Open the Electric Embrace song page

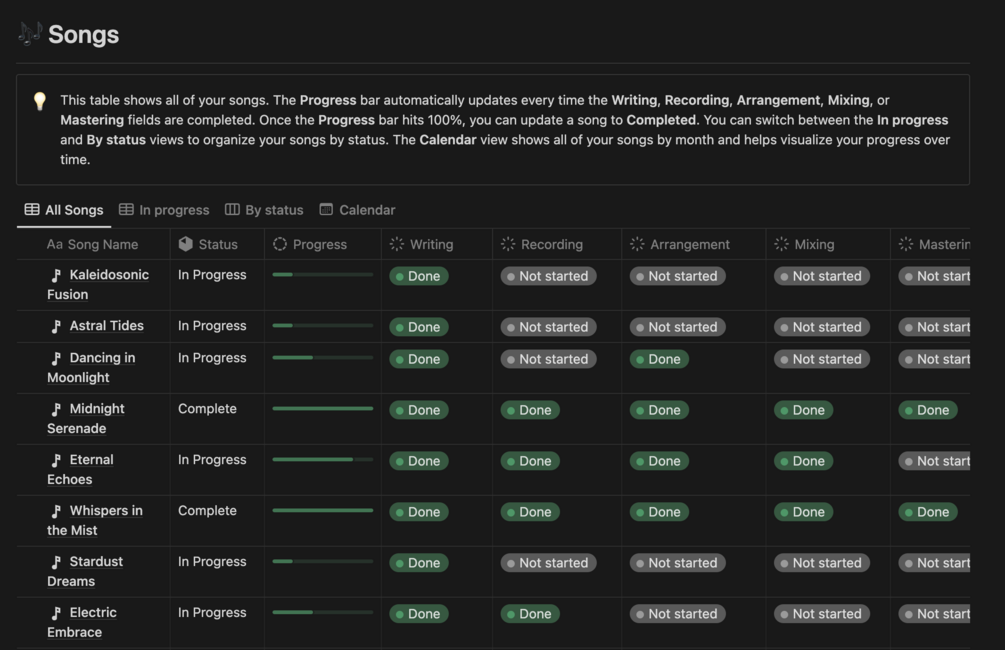click(x=82, y=622)
